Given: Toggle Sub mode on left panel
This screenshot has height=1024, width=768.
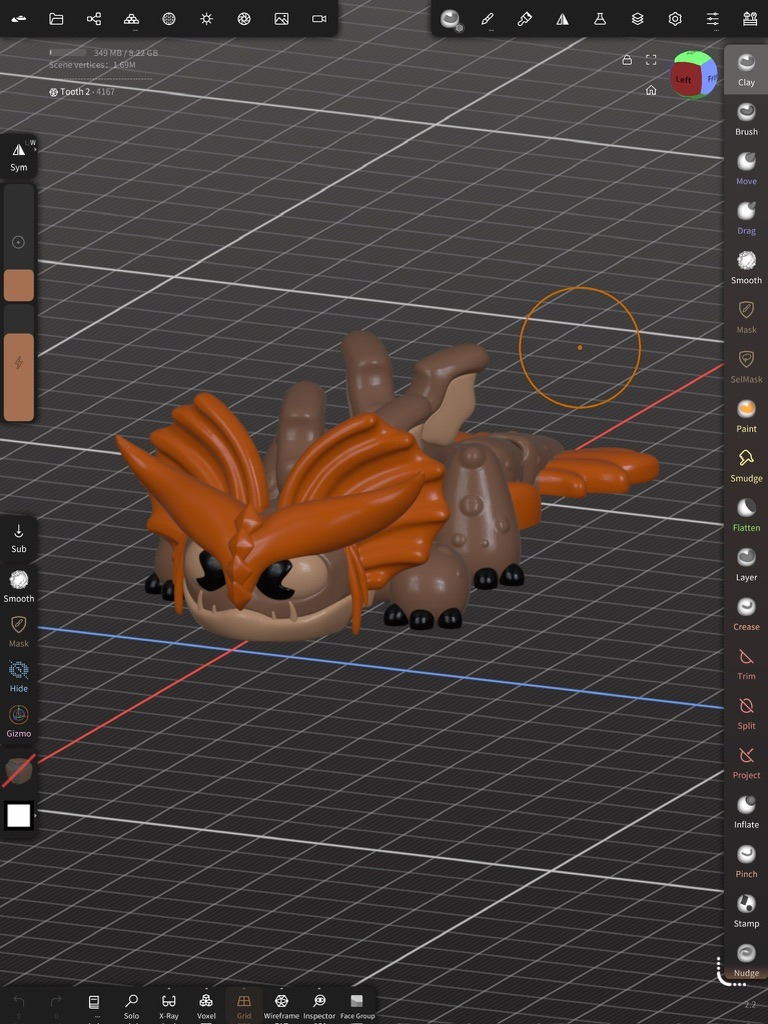Looking at the screenshot, I should pos(19,538).
